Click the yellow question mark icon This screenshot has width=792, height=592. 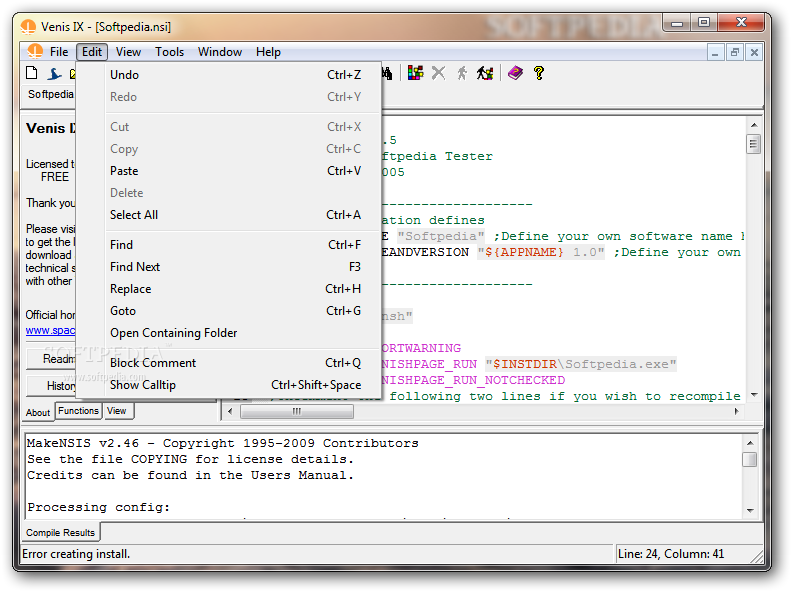point(539,73)
